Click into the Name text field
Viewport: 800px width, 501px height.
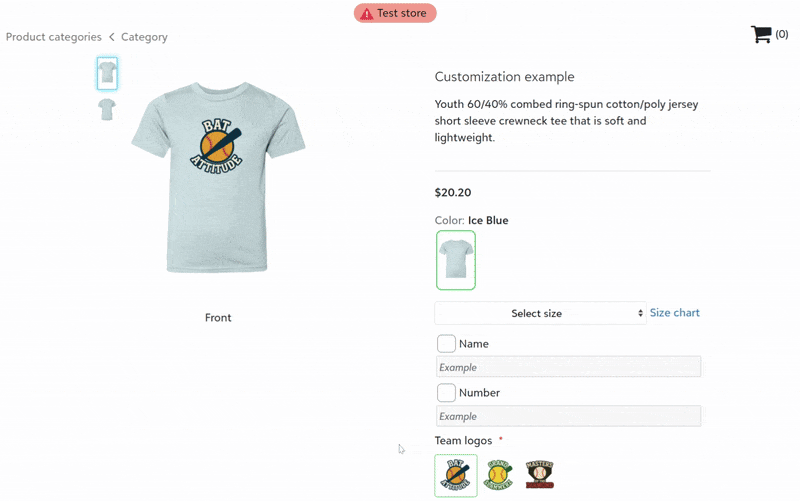[x=568, y=367]
